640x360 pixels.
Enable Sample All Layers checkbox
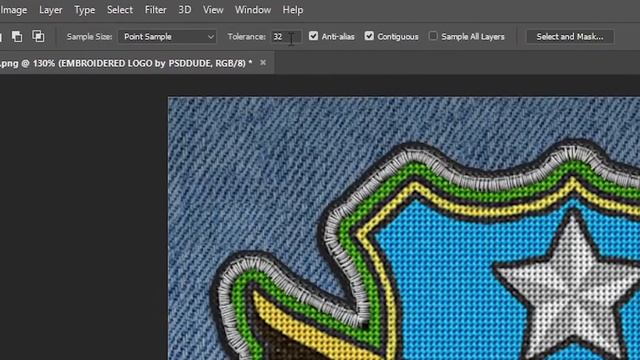click(x=433, y=36)
